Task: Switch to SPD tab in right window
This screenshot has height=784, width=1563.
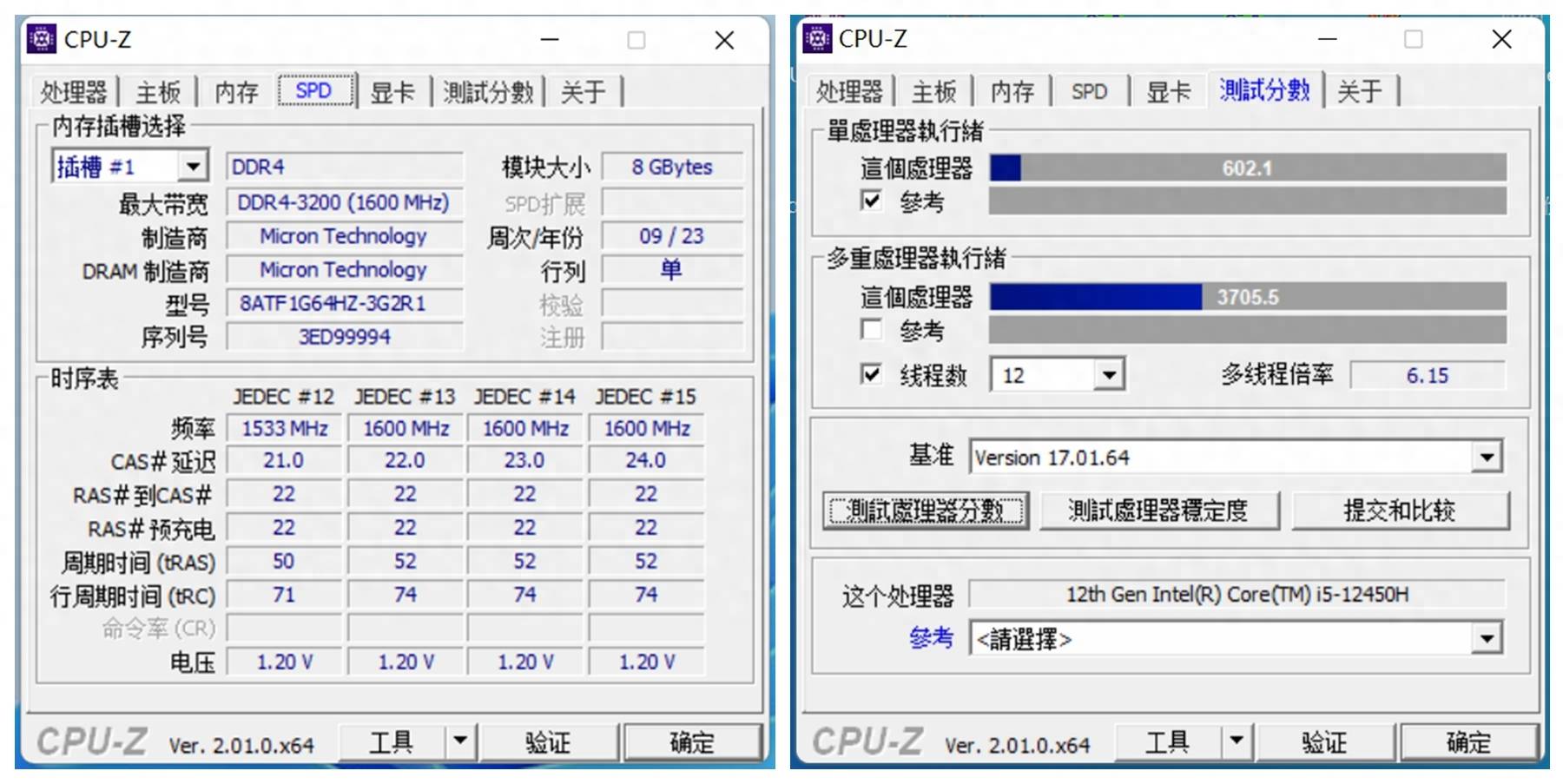Action: click(x=1089, y=90)
